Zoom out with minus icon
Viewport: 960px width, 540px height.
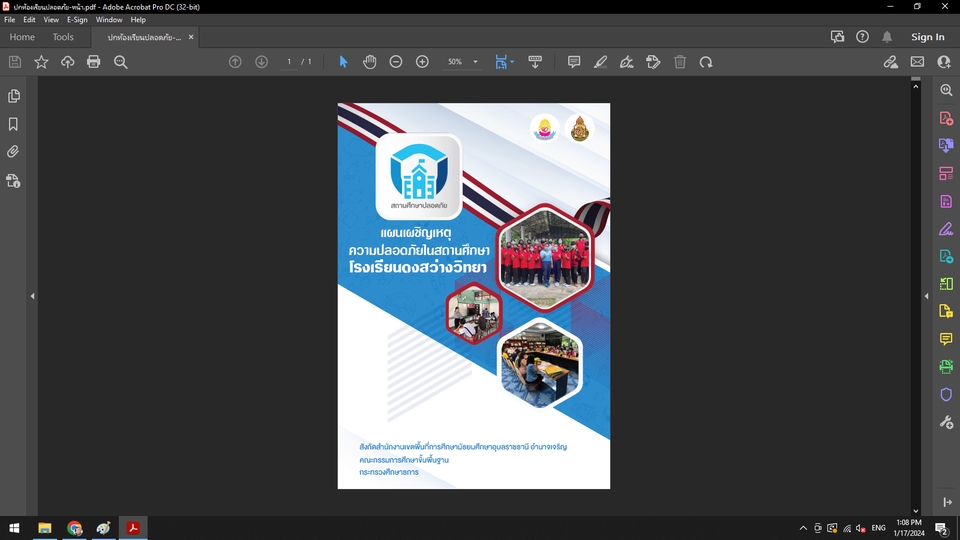396,62
